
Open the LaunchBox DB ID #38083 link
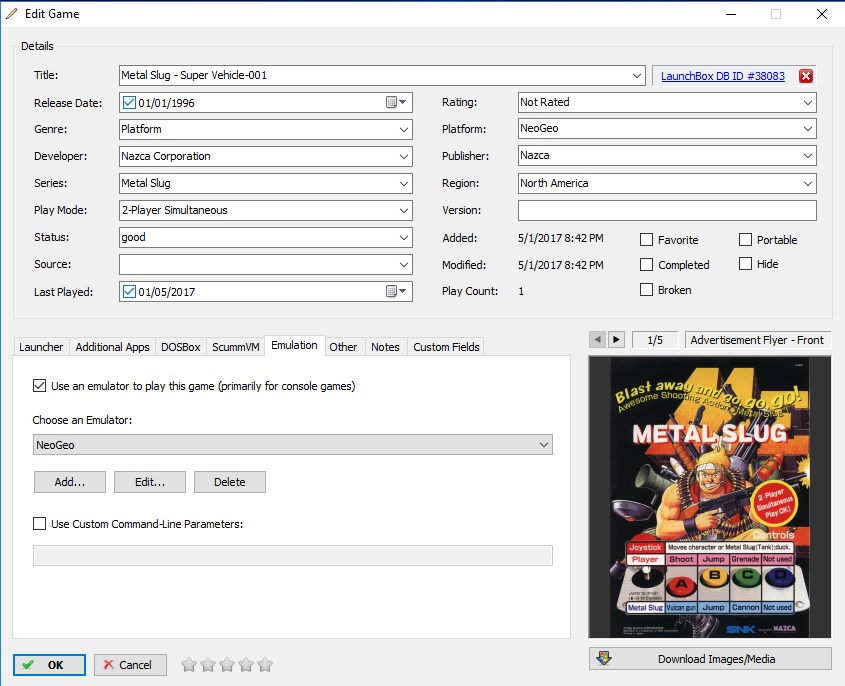(722, 76)
